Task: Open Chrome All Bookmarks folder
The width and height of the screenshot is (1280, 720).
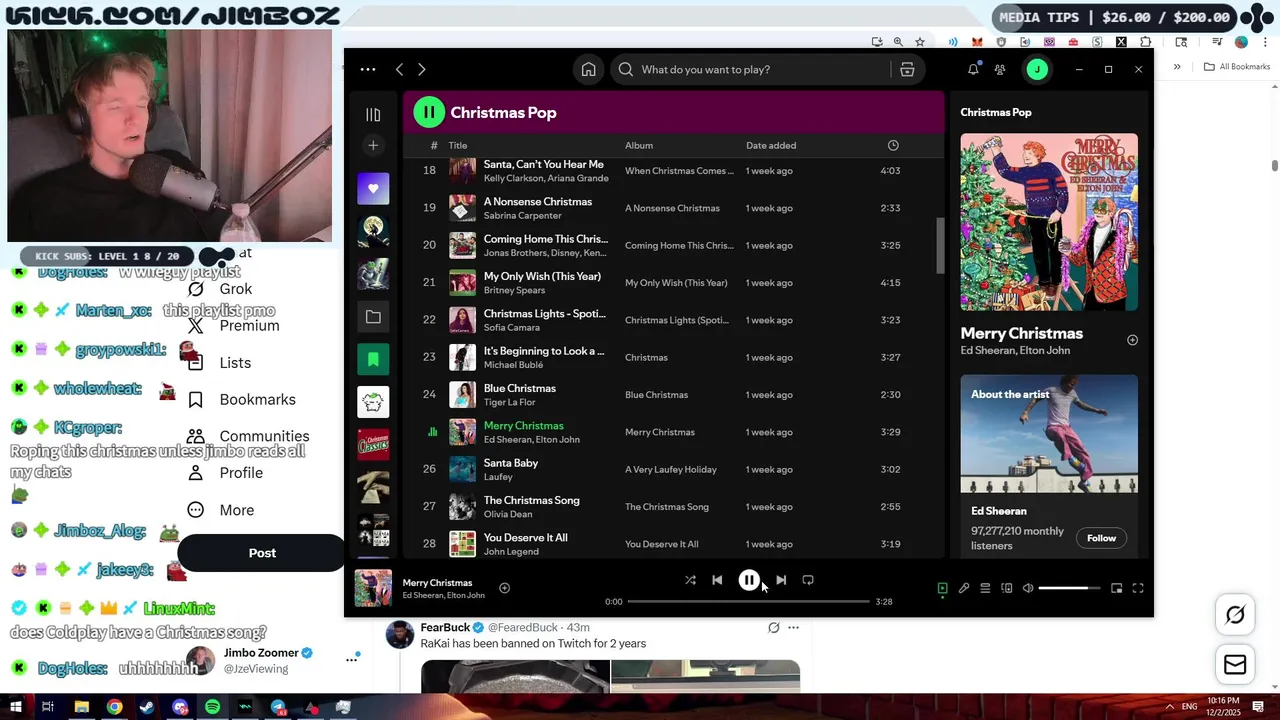Action: 1237,67
